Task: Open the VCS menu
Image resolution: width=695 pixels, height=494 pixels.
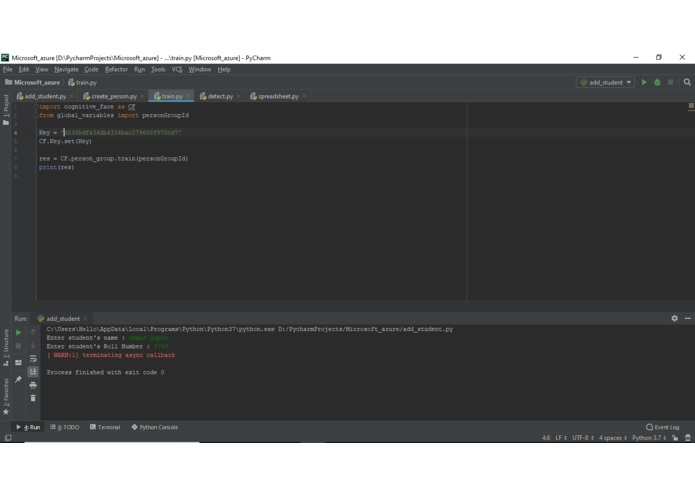Action: (x=177, y=70)
